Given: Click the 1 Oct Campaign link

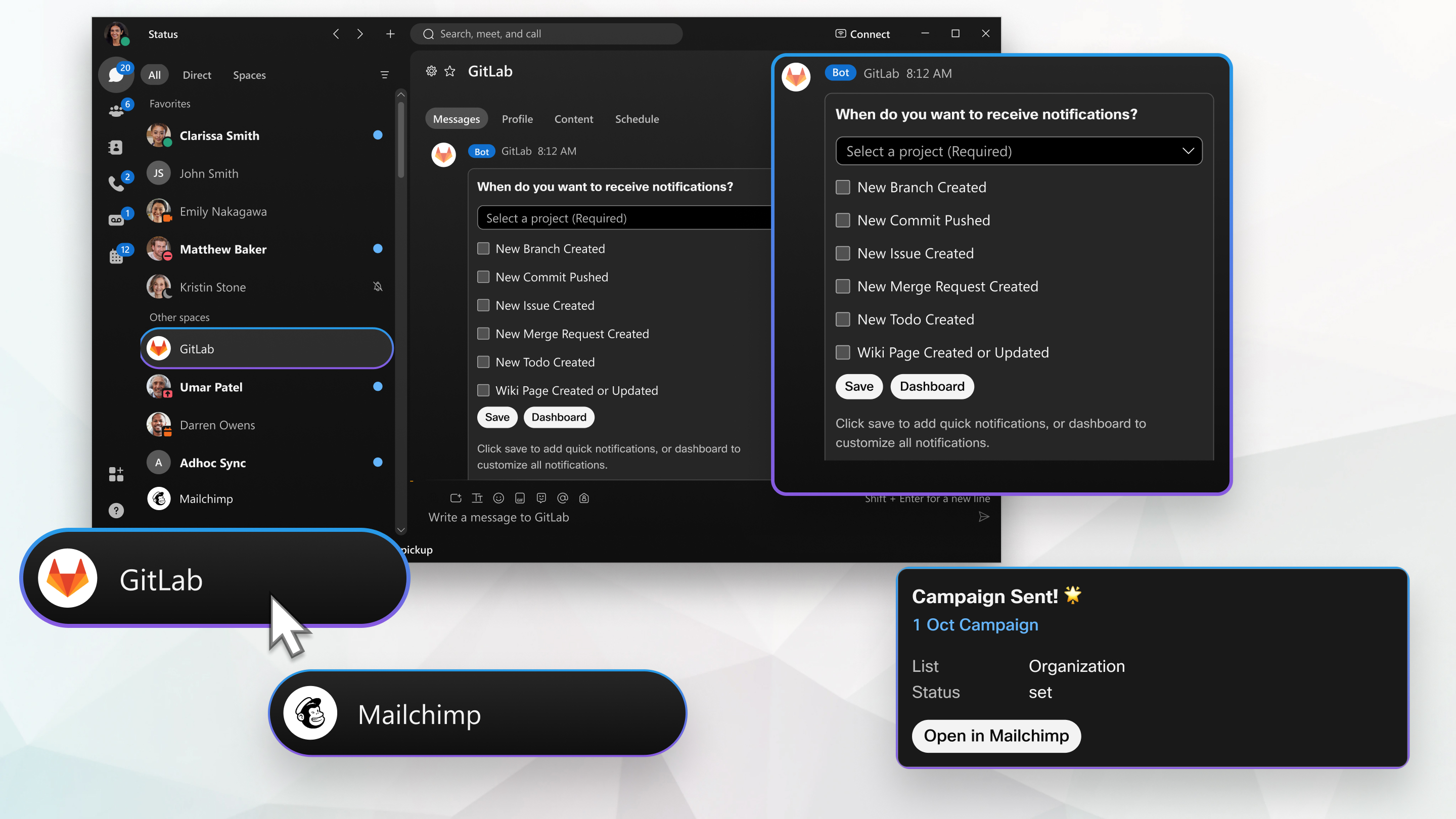Looking at the screenshot, I should pos(975,623).
